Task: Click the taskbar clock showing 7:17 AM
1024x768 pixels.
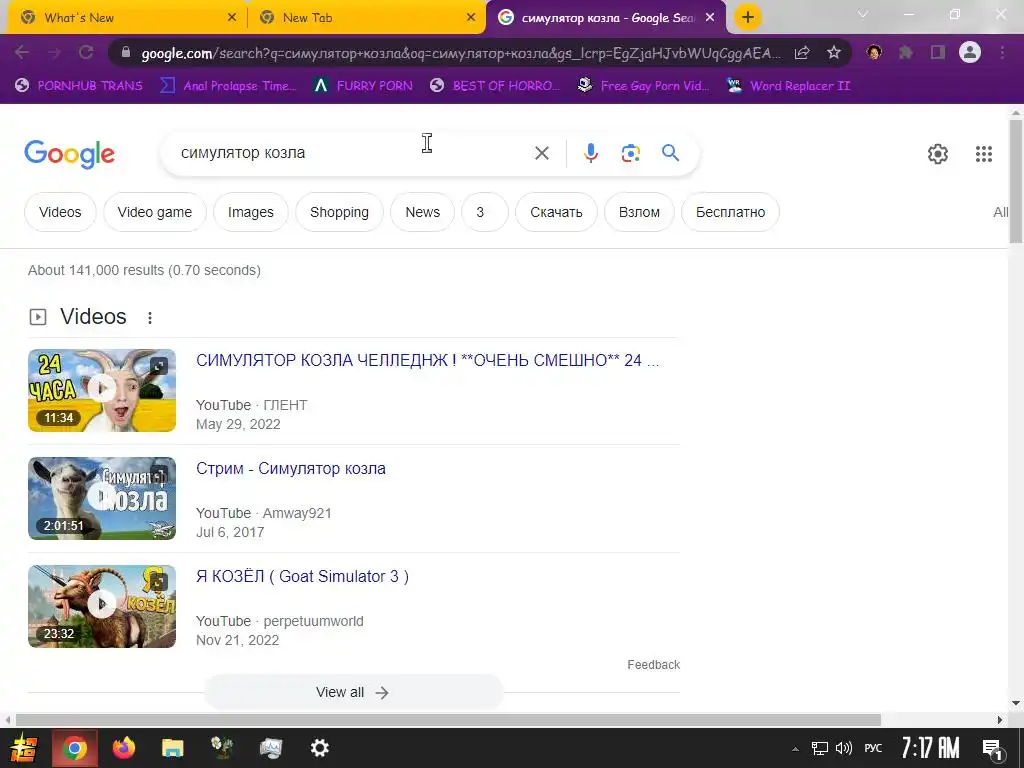Action: click(x=930, y=748)
